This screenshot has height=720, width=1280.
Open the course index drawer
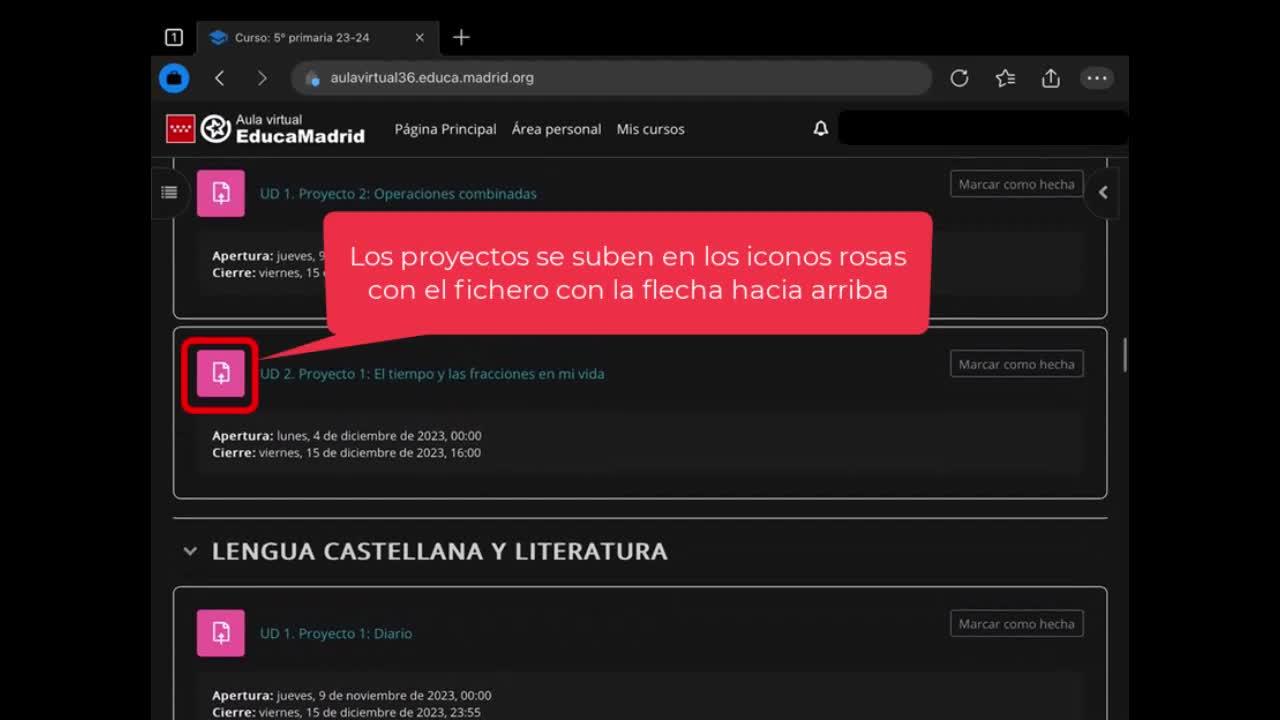tap(169, 192)
